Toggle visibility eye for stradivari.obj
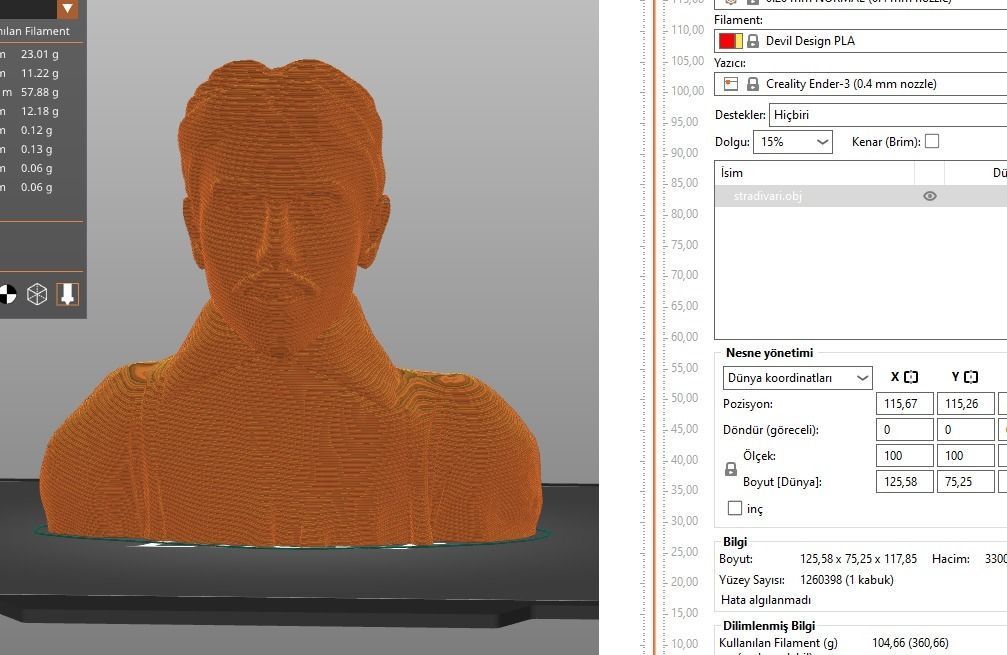The image size is (1007, 655). coord(929,196)
